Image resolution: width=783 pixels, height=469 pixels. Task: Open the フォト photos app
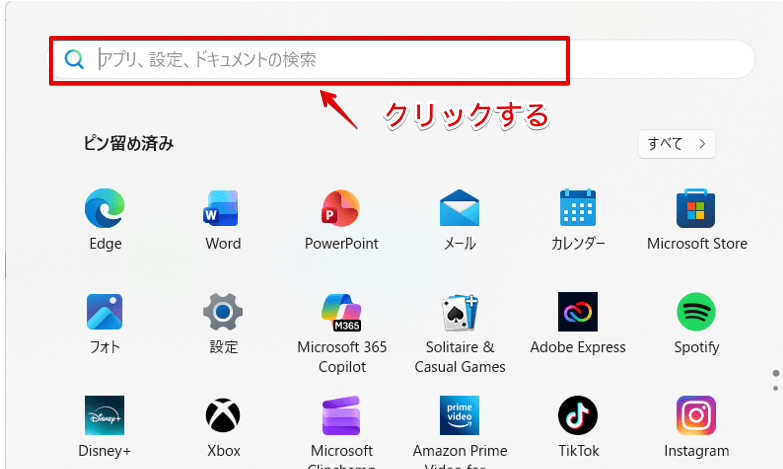click(x=105, y=322)
